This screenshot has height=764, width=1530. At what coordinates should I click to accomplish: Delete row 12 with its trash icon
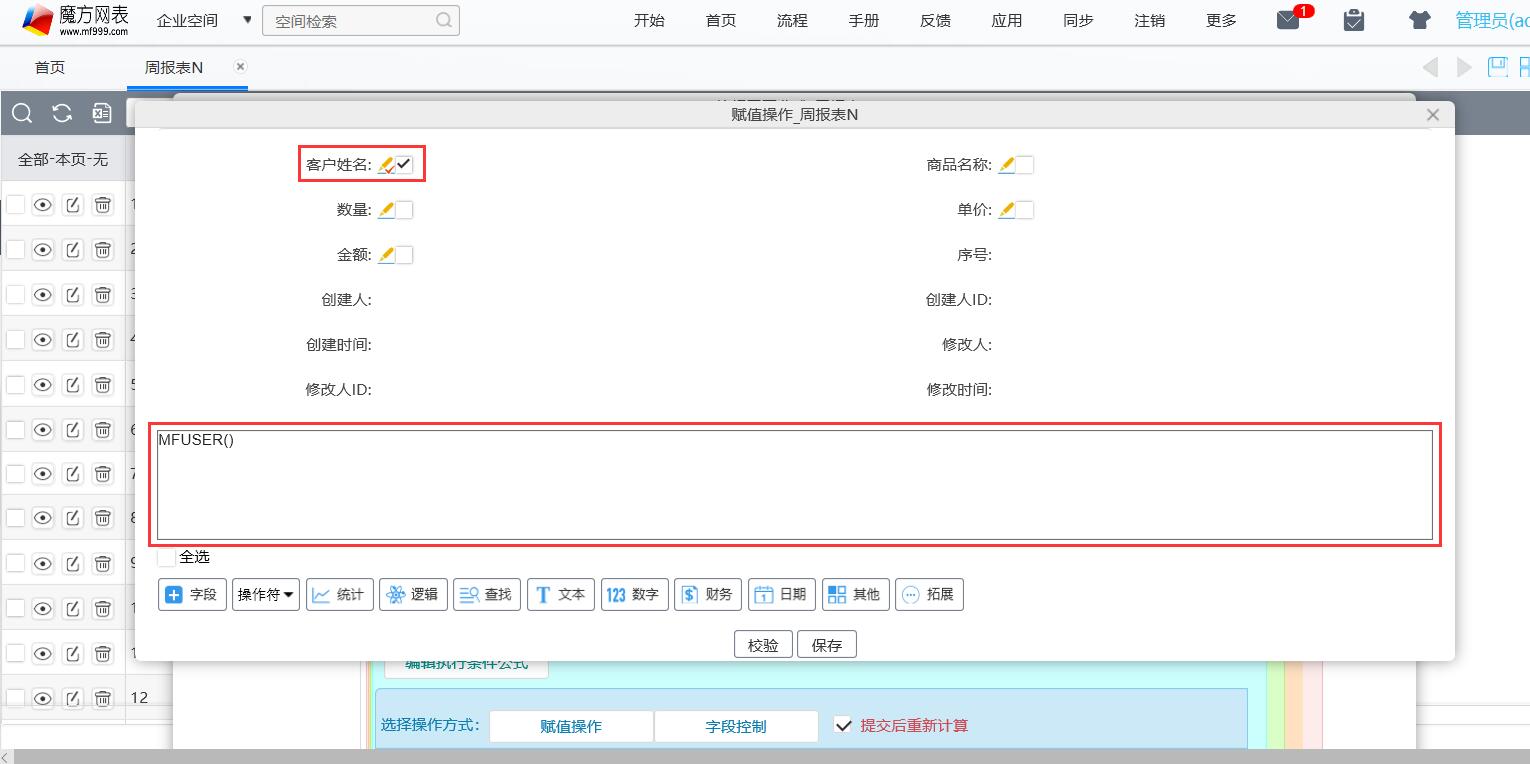103,698
